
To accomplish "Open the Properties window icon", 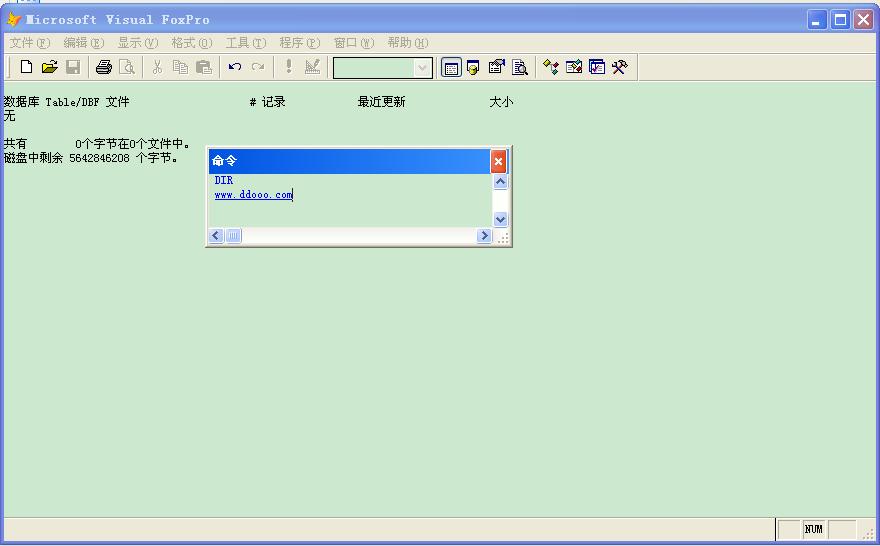I will coord(496,67).
